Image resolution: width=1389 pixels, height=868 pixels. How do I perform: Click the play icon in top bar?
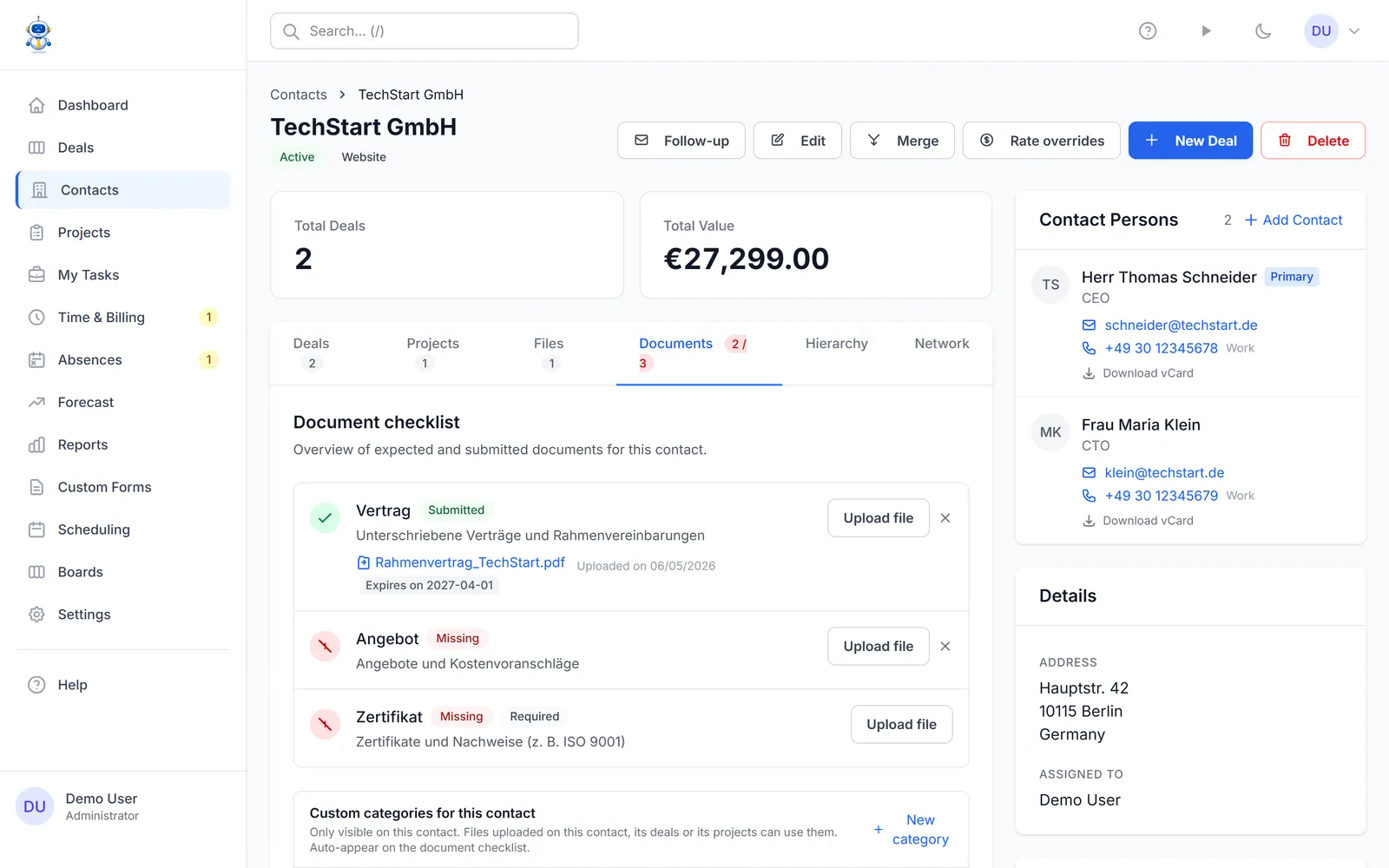tap(1206, 31)
